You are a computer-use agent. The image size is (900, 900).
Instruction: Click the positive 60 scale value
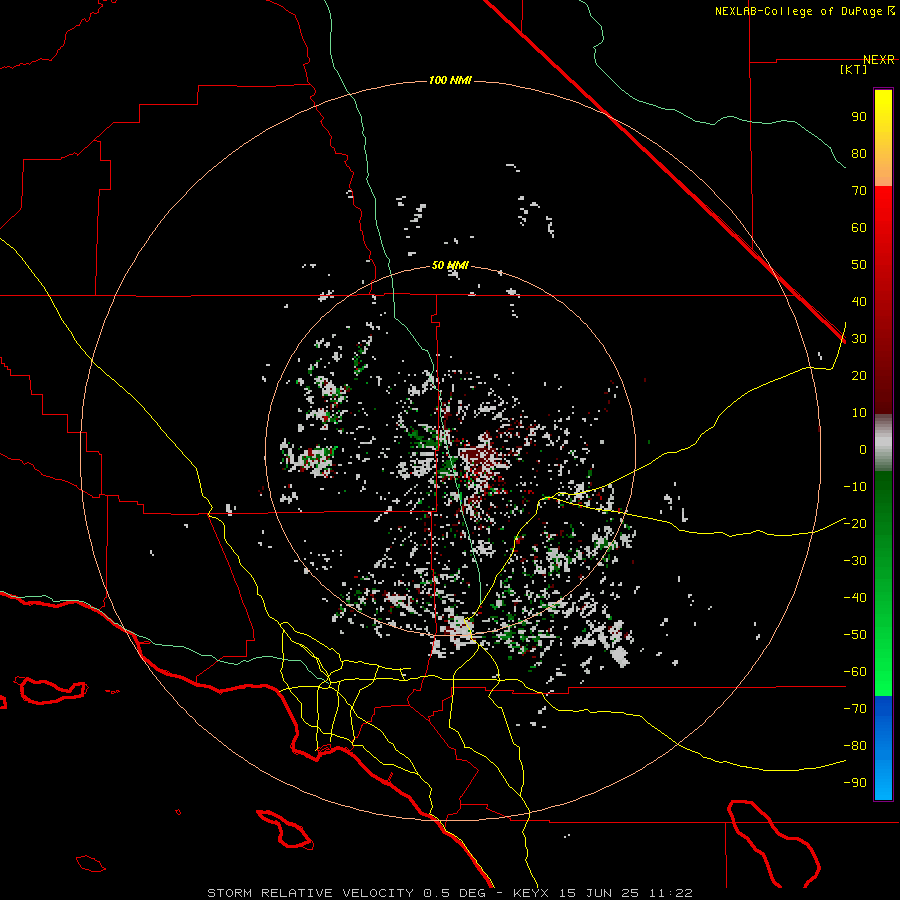coord(859,228)
